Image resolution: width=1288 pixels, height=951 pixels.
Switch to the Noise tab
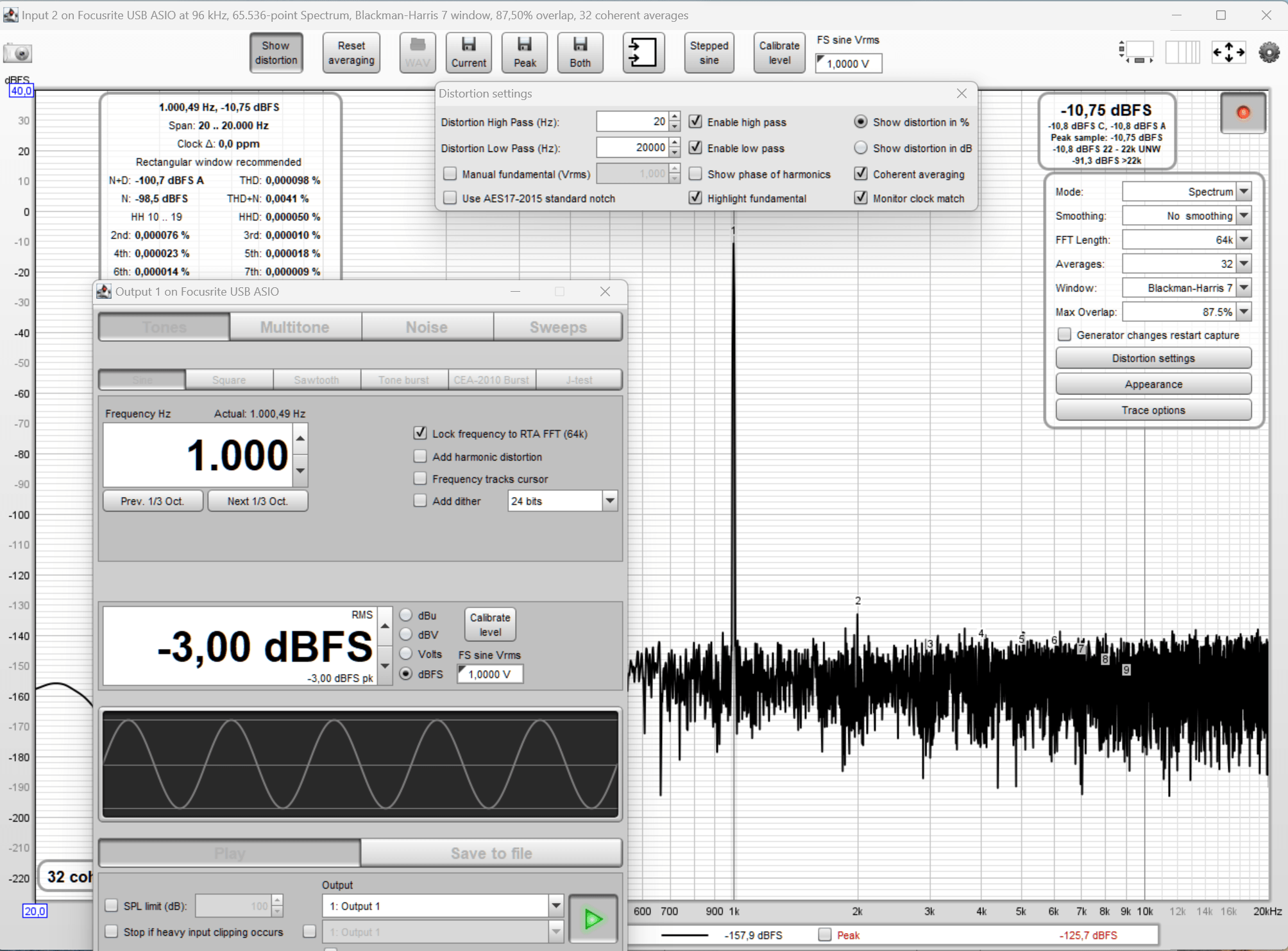(x=427, y=327)
